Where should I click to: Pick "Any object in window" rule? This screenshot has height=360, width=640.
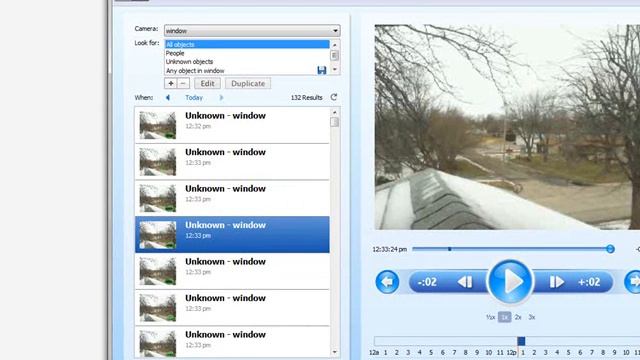pos(241,71)
